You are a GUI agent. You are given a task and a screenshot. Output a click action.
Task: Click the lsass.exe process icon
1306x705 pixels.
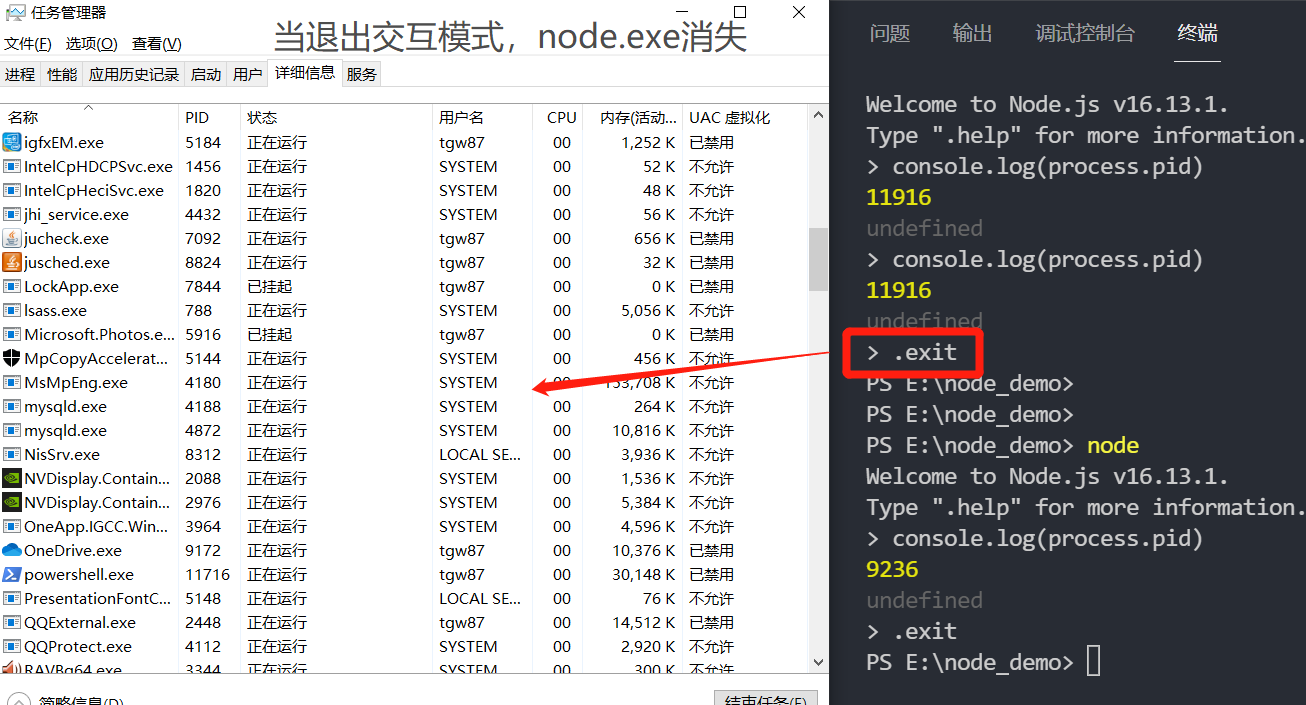click(12, 310)
